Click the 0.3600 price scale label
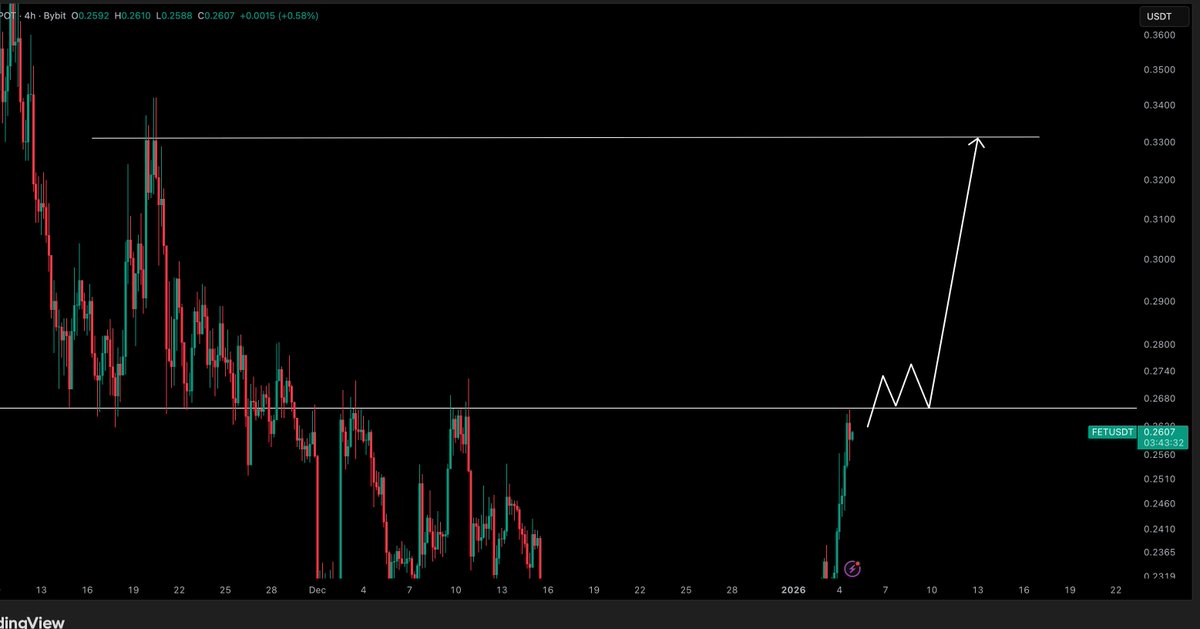 pyautogui.click(x=1159, y=35)
